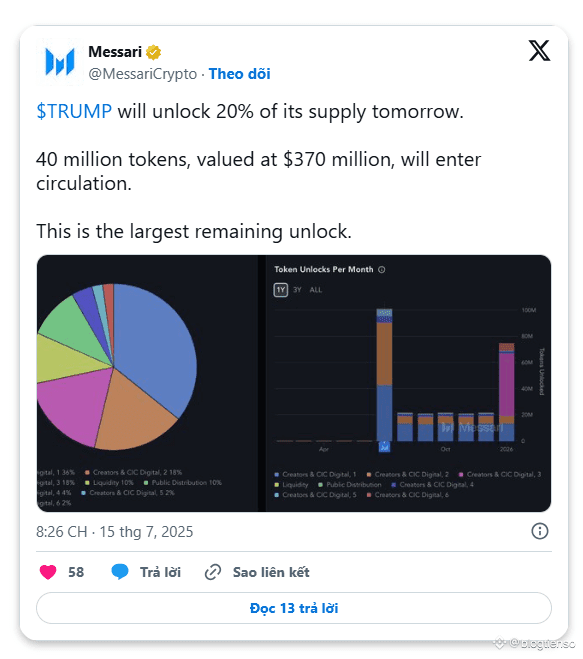The width and height of the screenshot is (583, 659).
Task: Click the Sao liên kết label
Action: tap(271, 572)
